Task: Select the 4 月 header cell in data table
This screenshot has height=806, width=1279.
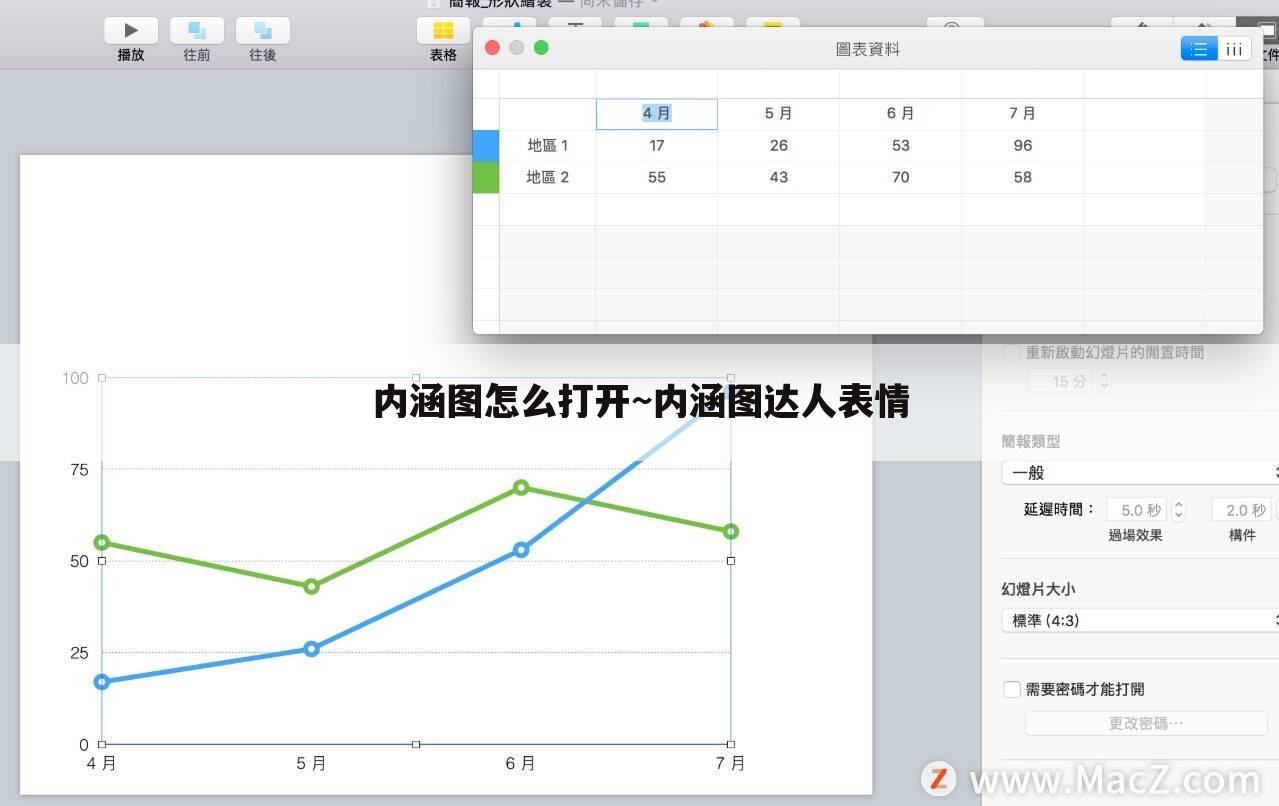Action: coord(657,114)
